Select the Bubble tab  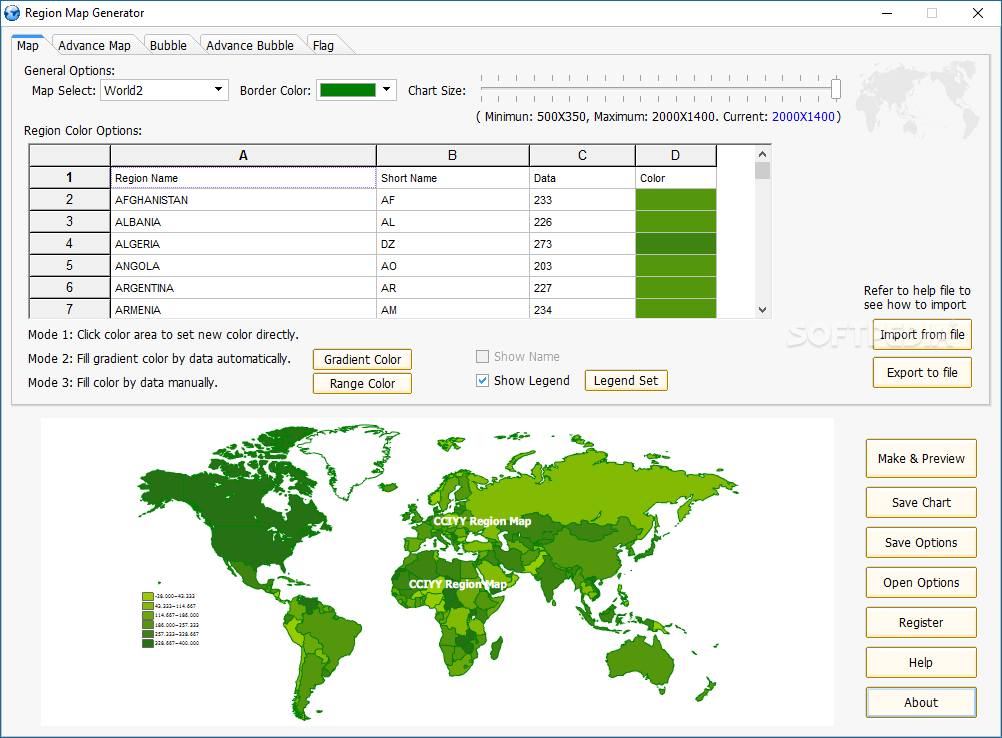coord(168,45)
